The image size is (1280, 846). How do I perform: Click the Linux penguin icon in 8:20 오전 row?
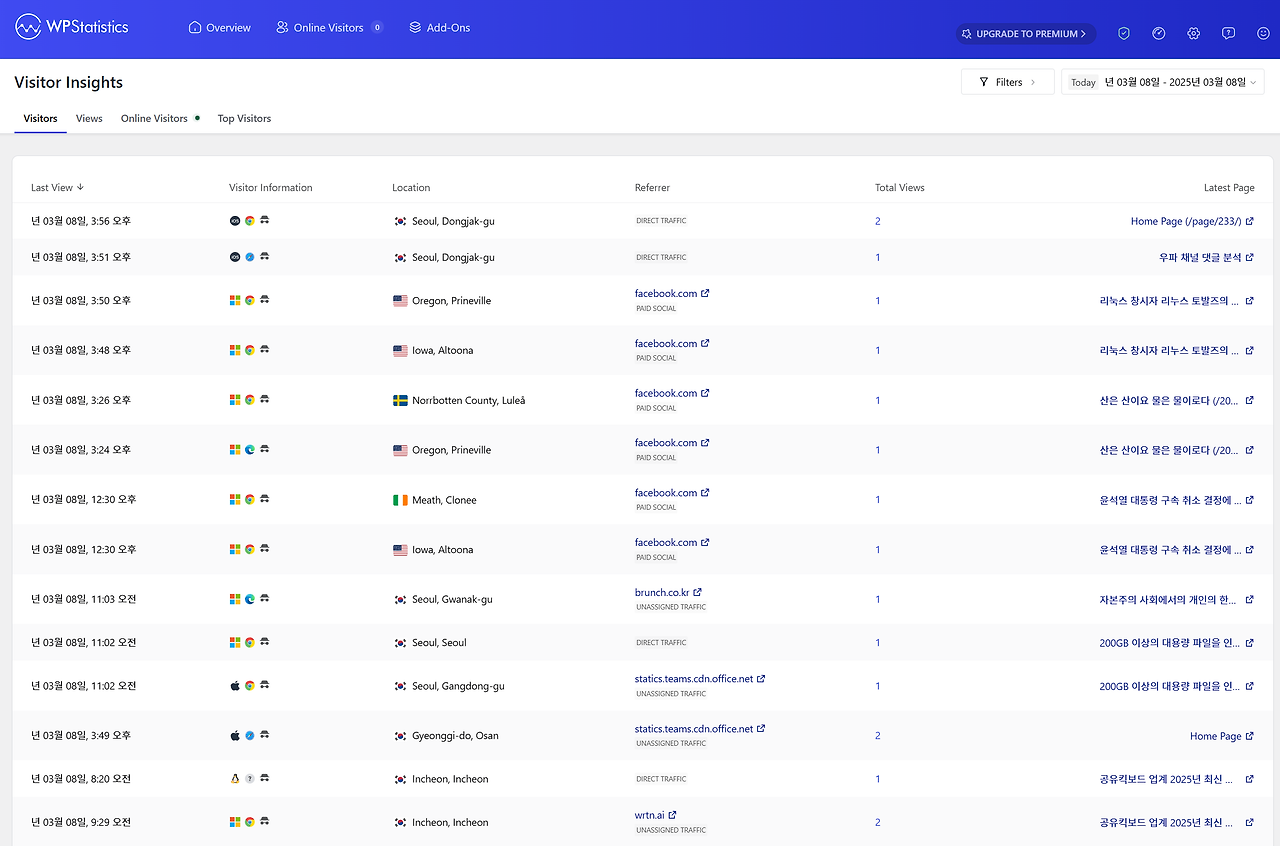(x=235, y=778)
